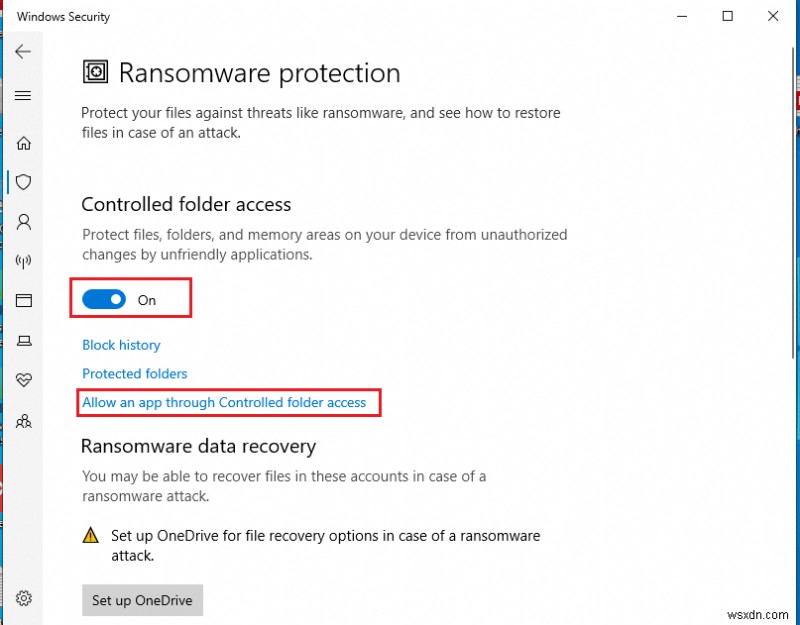This screenshot has width=800, height=625.
Task: Open the hamburger navigation menu
Action: 23,96
